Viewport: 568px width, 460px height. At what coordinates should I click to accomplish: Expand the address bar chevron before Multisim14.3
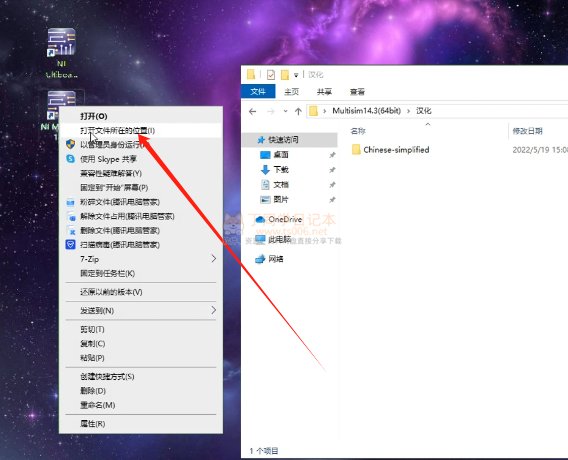click(x=324, y=111)
